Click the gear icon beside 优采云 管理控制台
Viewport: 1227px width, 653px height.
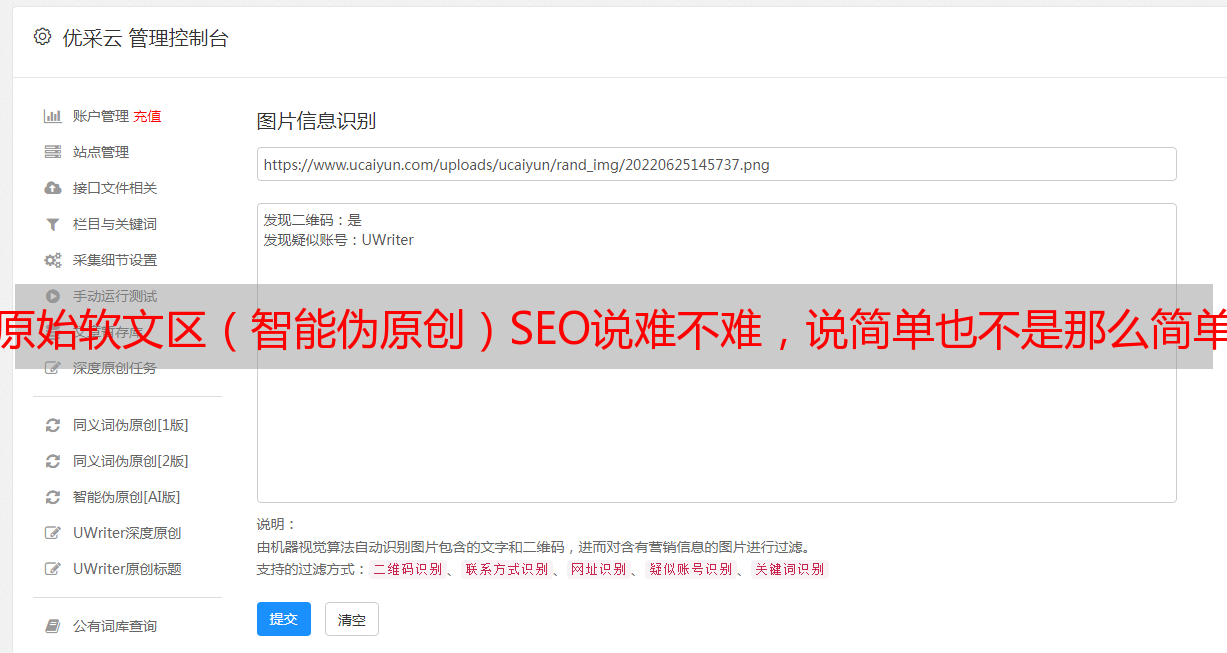point(42,37)
